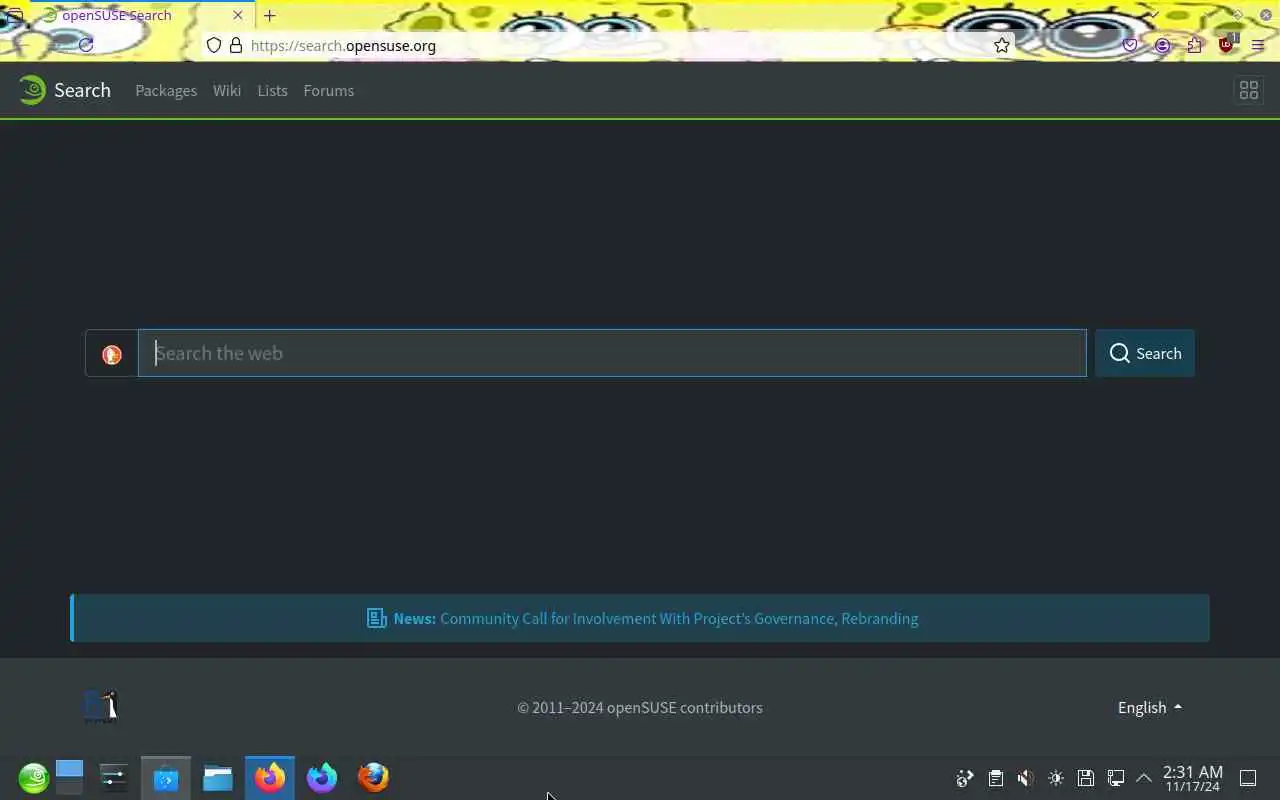Open System Settings from taskbar

point(114,777)
